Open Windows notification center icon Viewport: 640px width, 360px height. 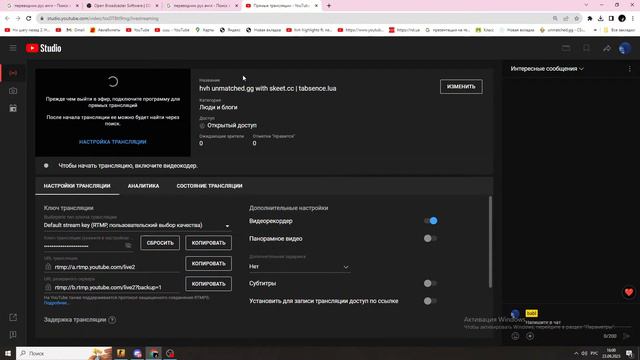coord(629,353)
